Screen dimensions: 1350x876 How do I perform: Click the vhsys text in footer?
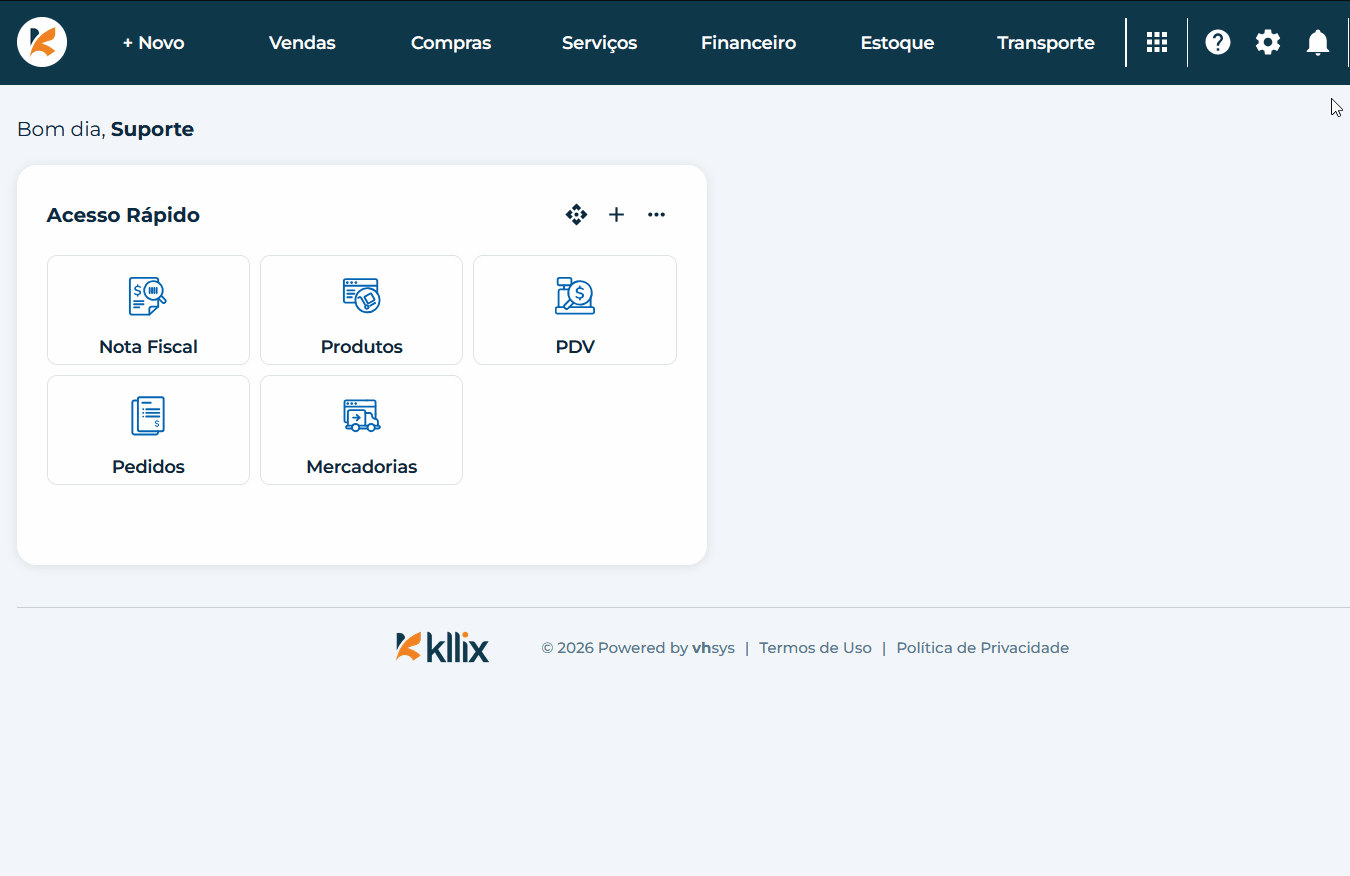[713, 648]
